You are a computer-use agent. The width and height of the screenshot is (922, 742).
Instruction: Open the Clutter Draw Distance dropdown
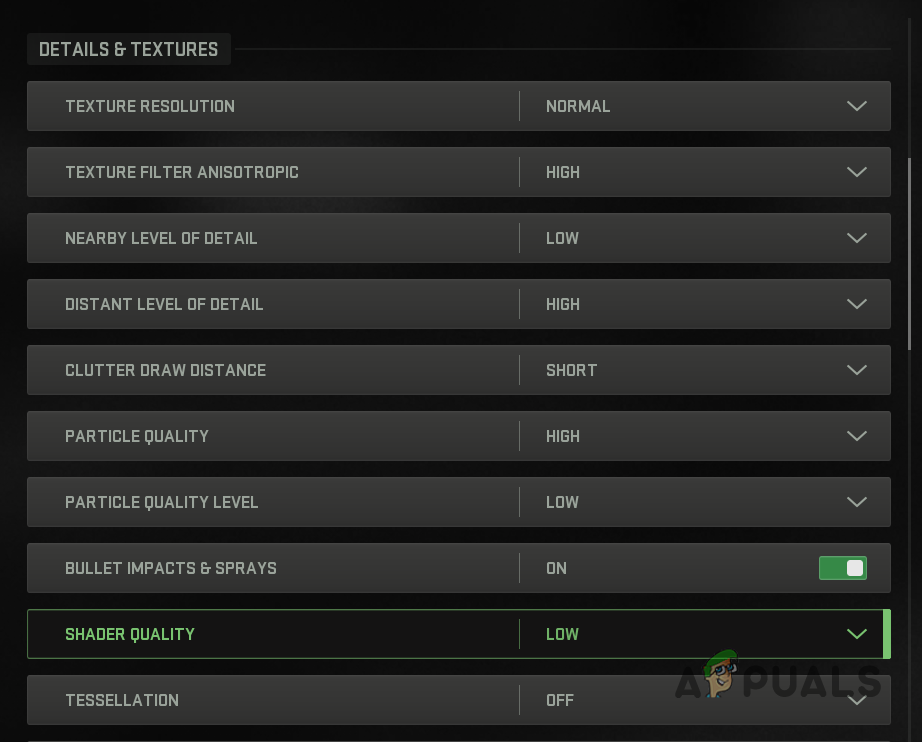(856, 370)
